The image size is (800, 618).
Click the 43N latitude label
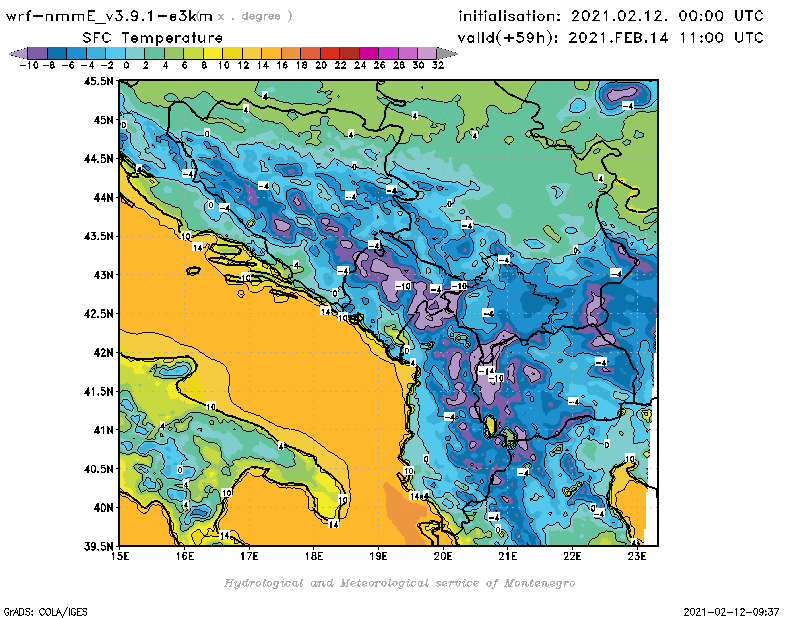(103, 275)
